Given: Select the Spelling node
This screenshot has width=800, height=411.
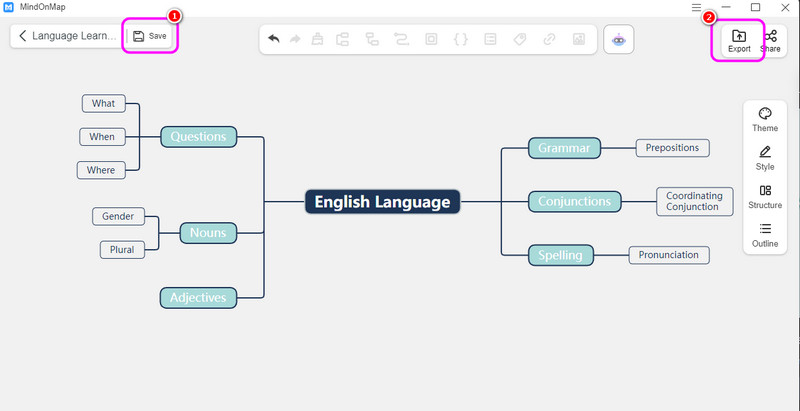Looking at the screenshot, I should [x=561, y=255].
